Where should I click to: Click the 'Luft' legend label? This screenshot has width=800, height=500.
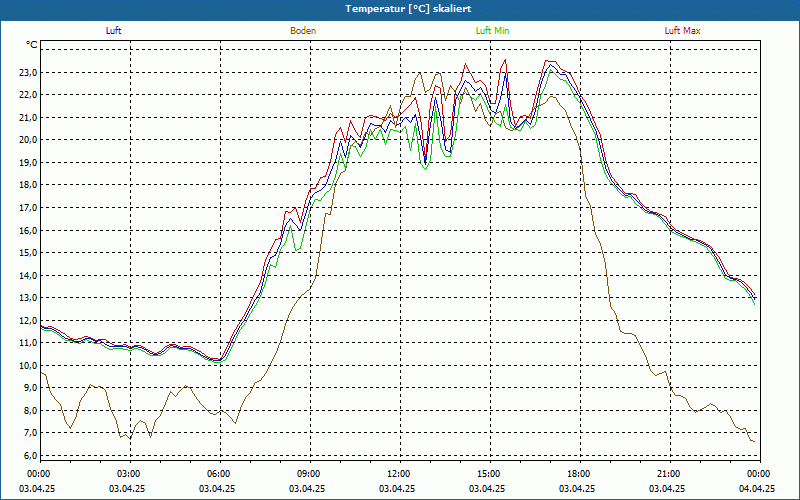point(113,31)
